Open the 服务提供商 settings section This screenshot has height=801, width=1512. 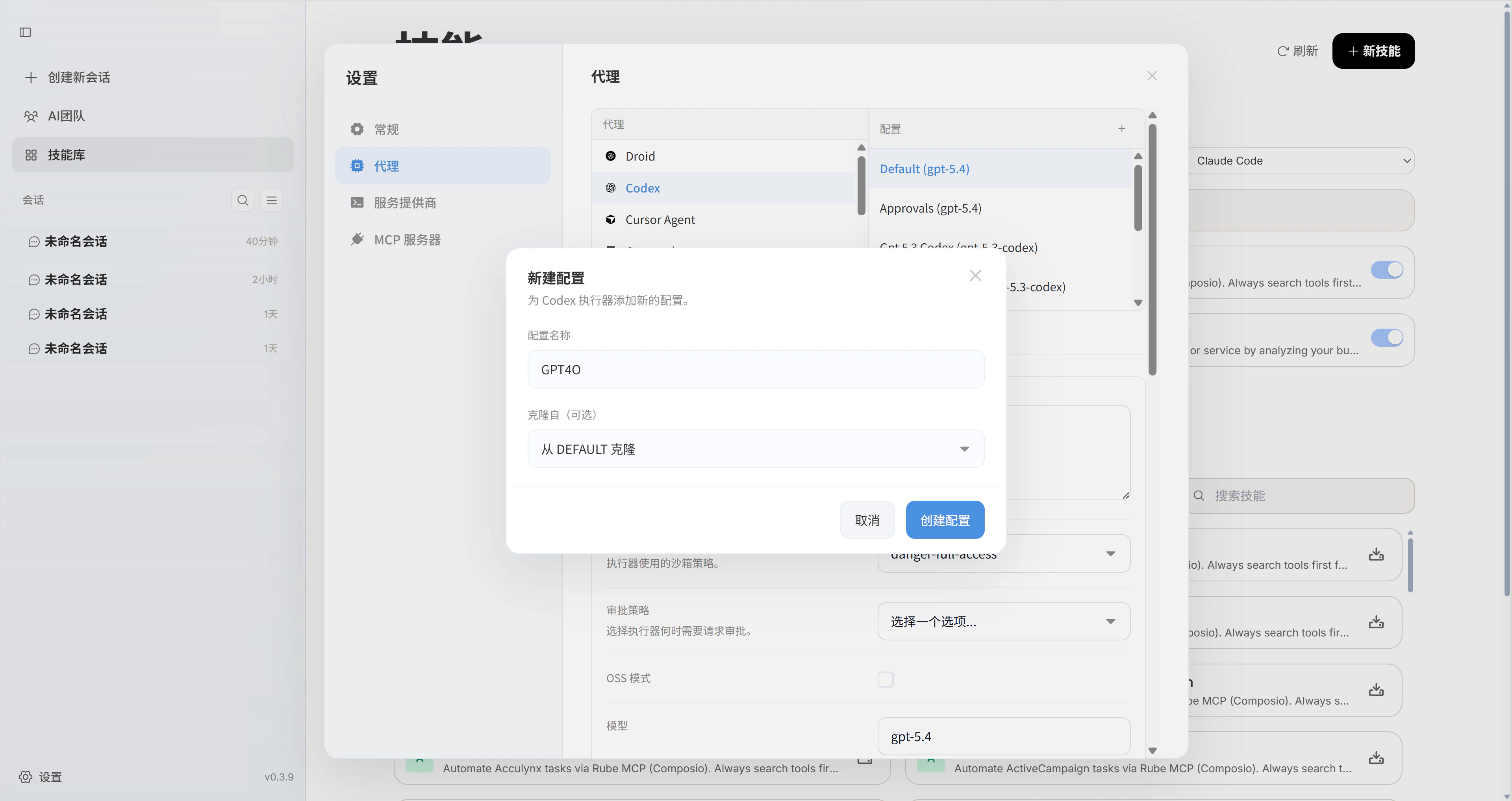pos(406,202)
